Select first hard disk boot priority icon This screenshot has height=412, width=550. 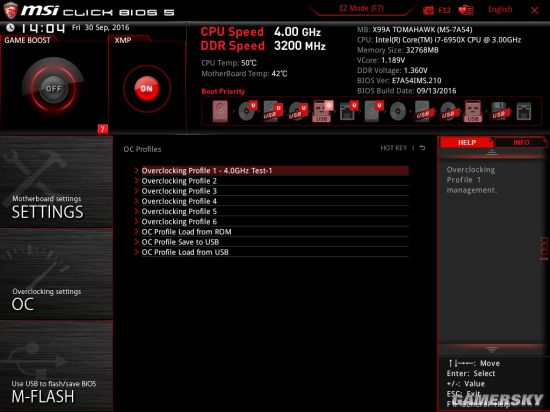220,112
